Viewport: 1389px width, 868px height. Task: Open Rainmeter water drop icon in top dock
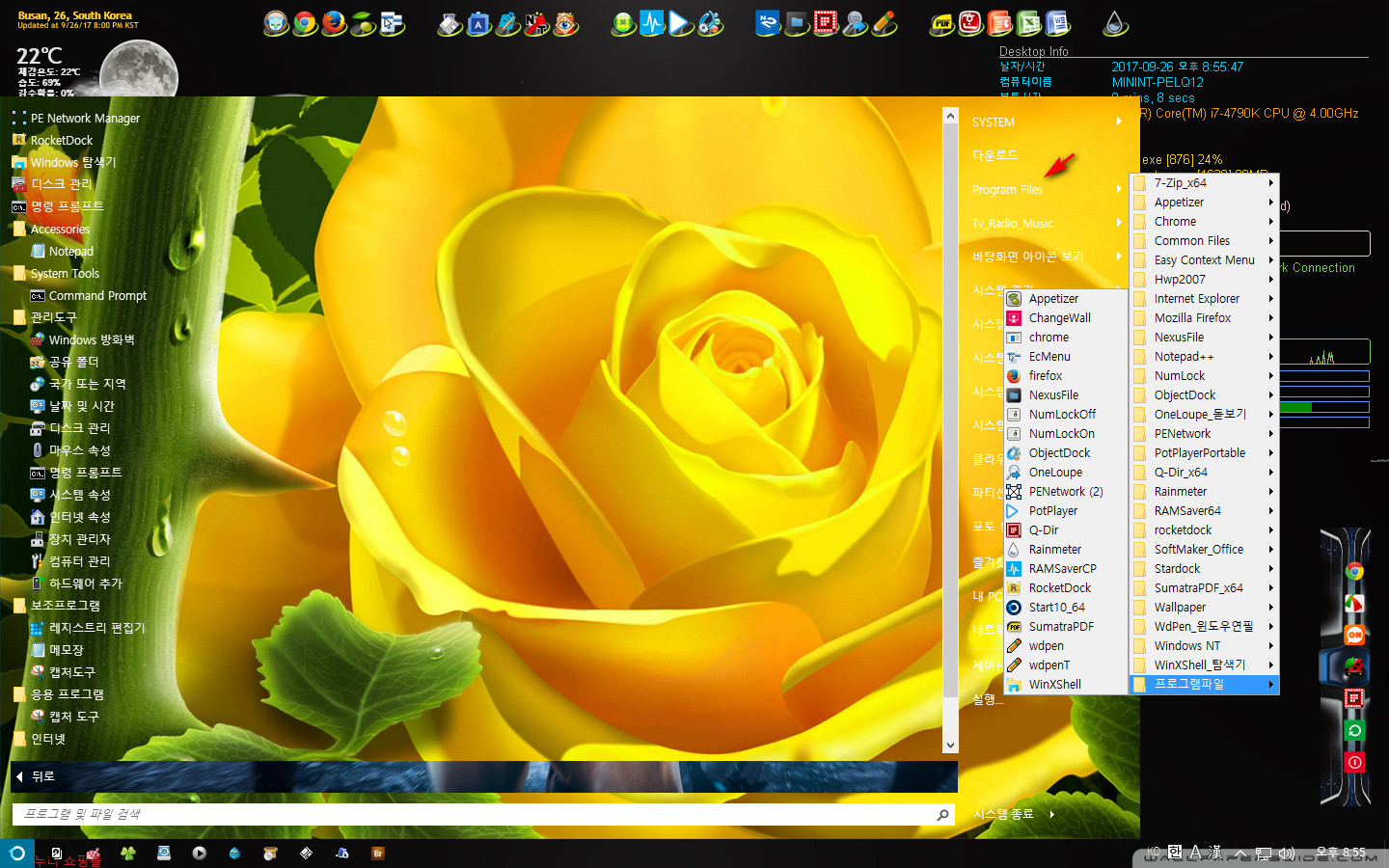tap(1115, 23)
